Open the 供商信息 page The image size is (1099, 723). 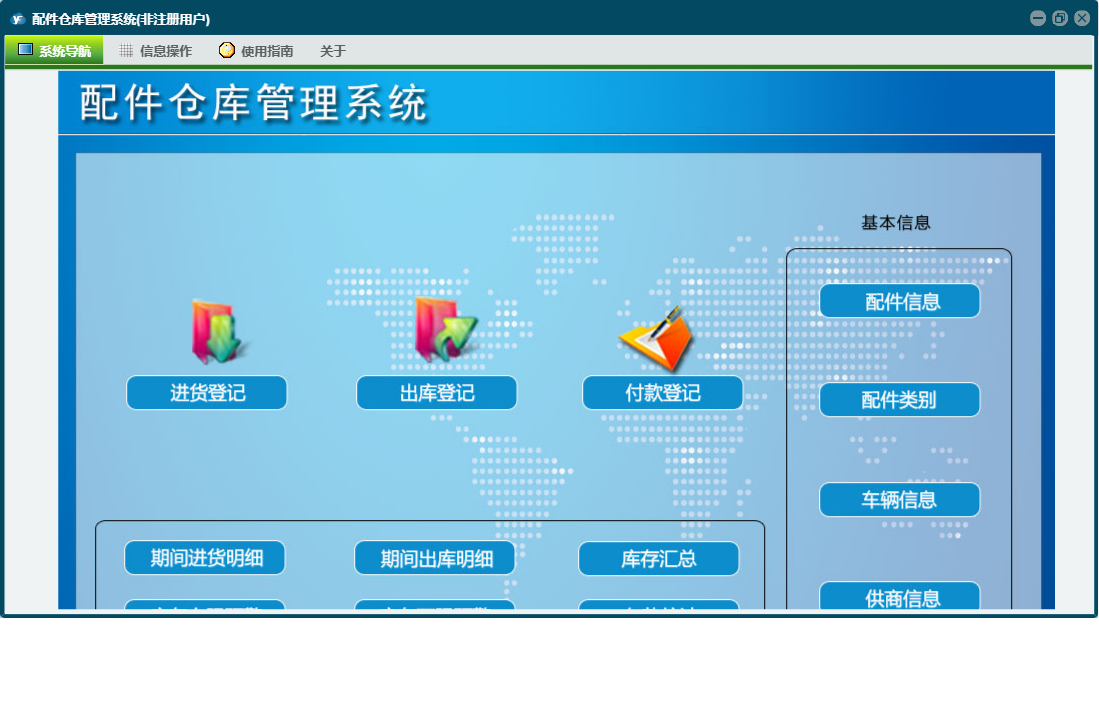point(899,597)
